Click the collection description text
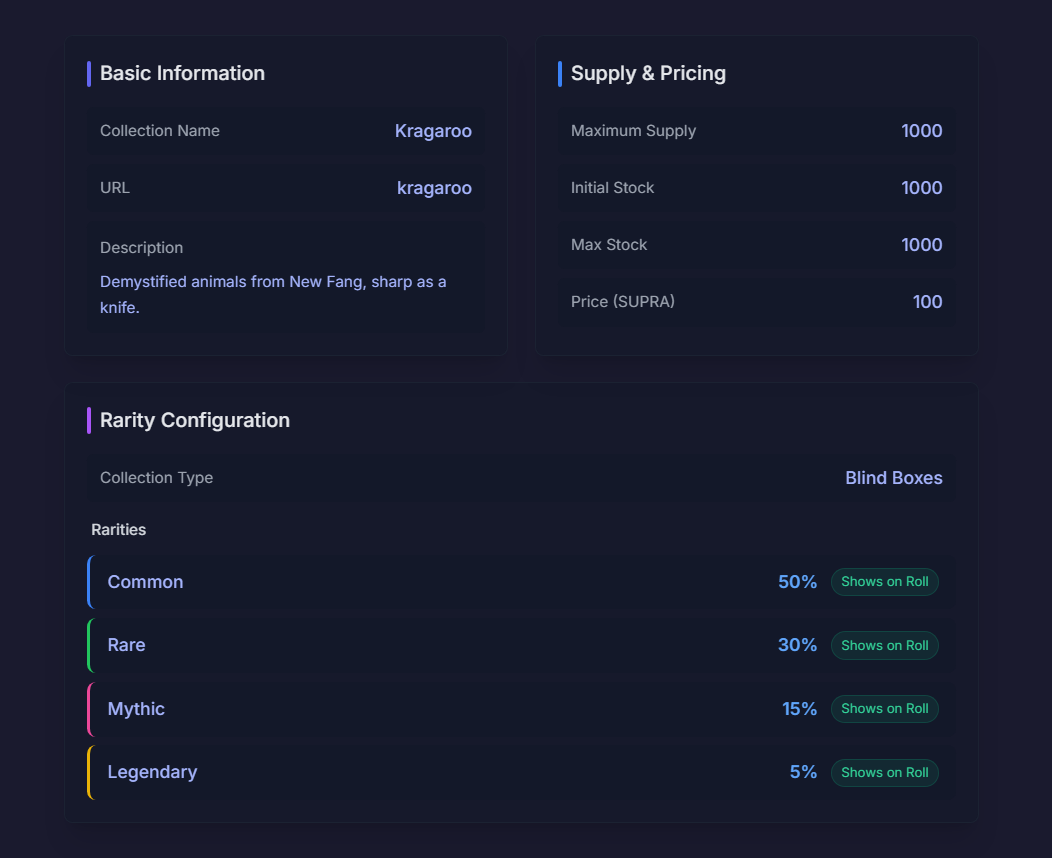1052x858 pixels. [x=273, y=294]
